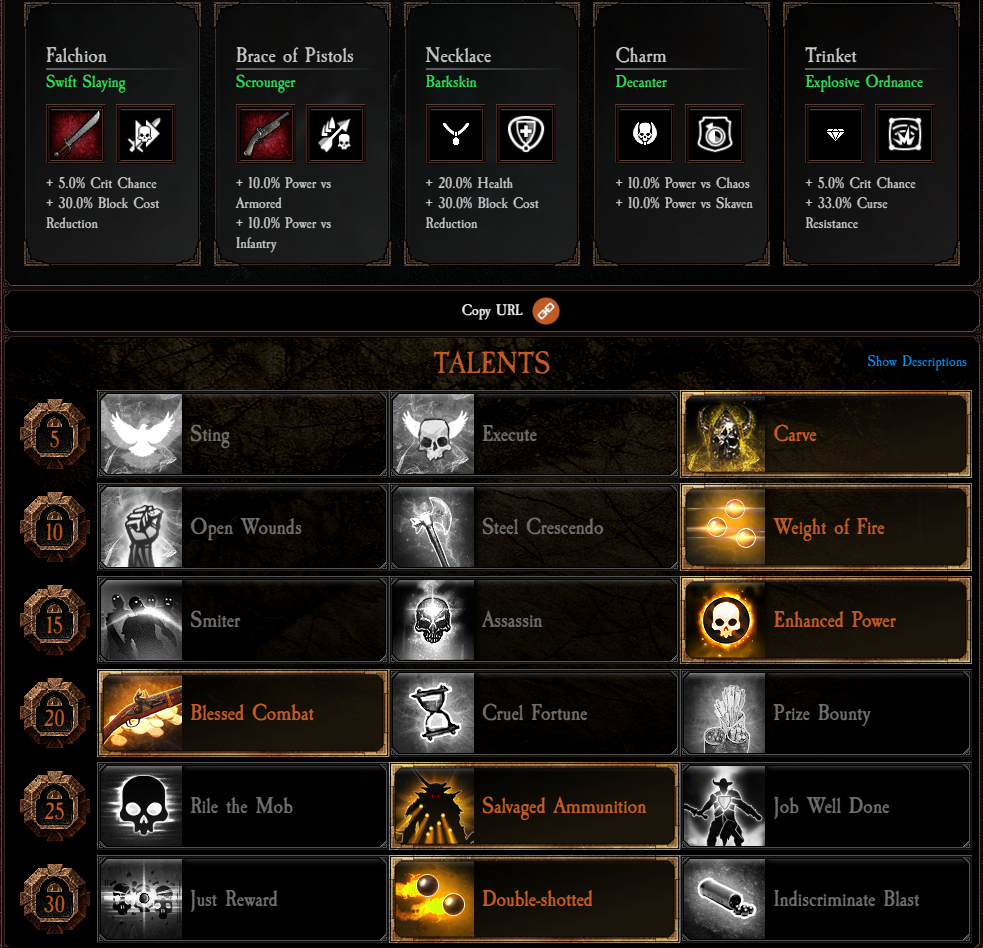The height and width of the screenshot is (948, 983).
Task: Choose the Cruel Fortune talent
Action: 534,713
